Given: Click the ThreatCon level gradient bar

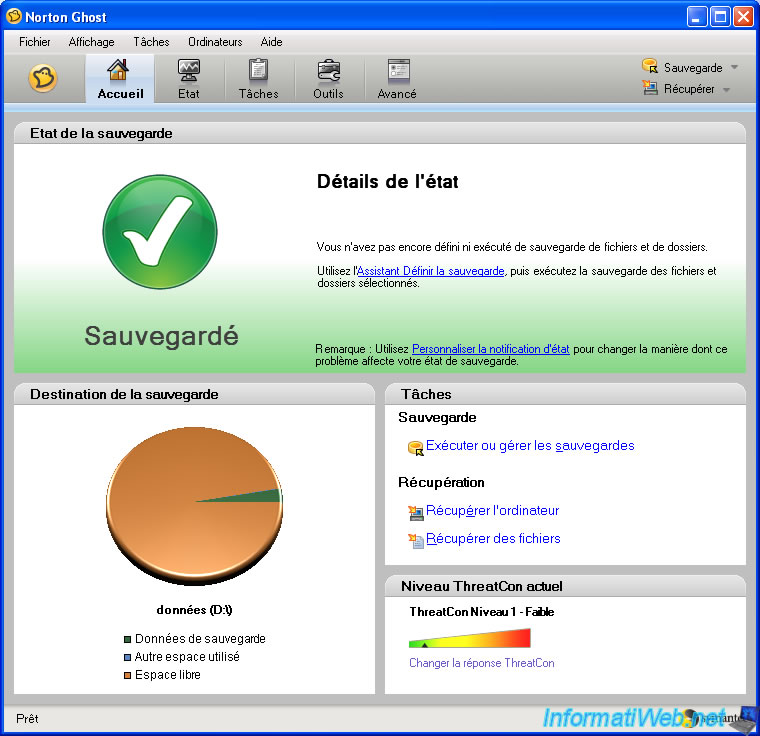Looking at the screenshot, I should click(x=470, y=638).
